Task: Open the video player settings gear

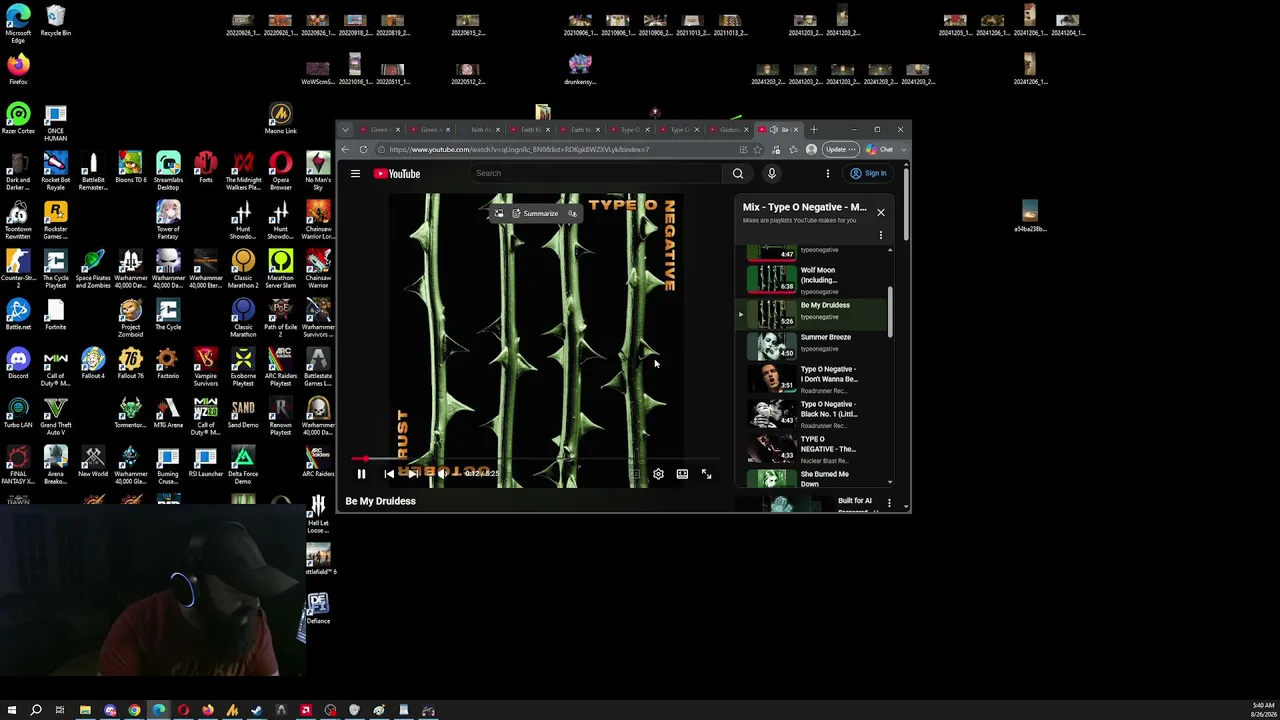Action: [658, 474]
